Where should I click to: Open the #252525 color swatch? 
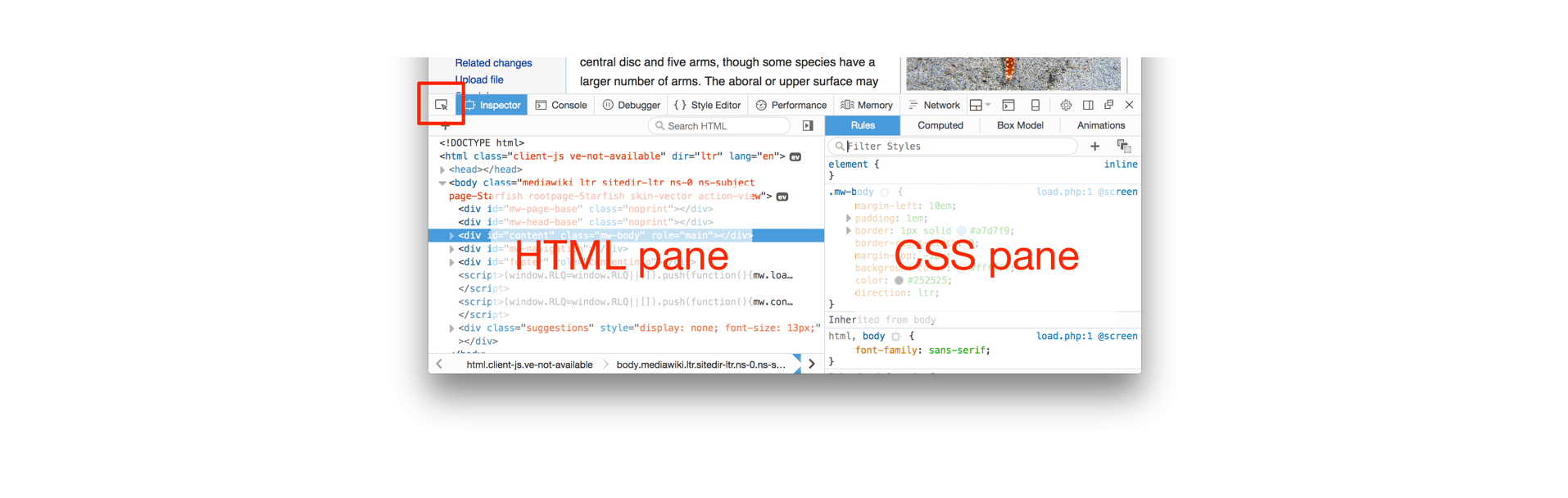[x=899, y=280]
